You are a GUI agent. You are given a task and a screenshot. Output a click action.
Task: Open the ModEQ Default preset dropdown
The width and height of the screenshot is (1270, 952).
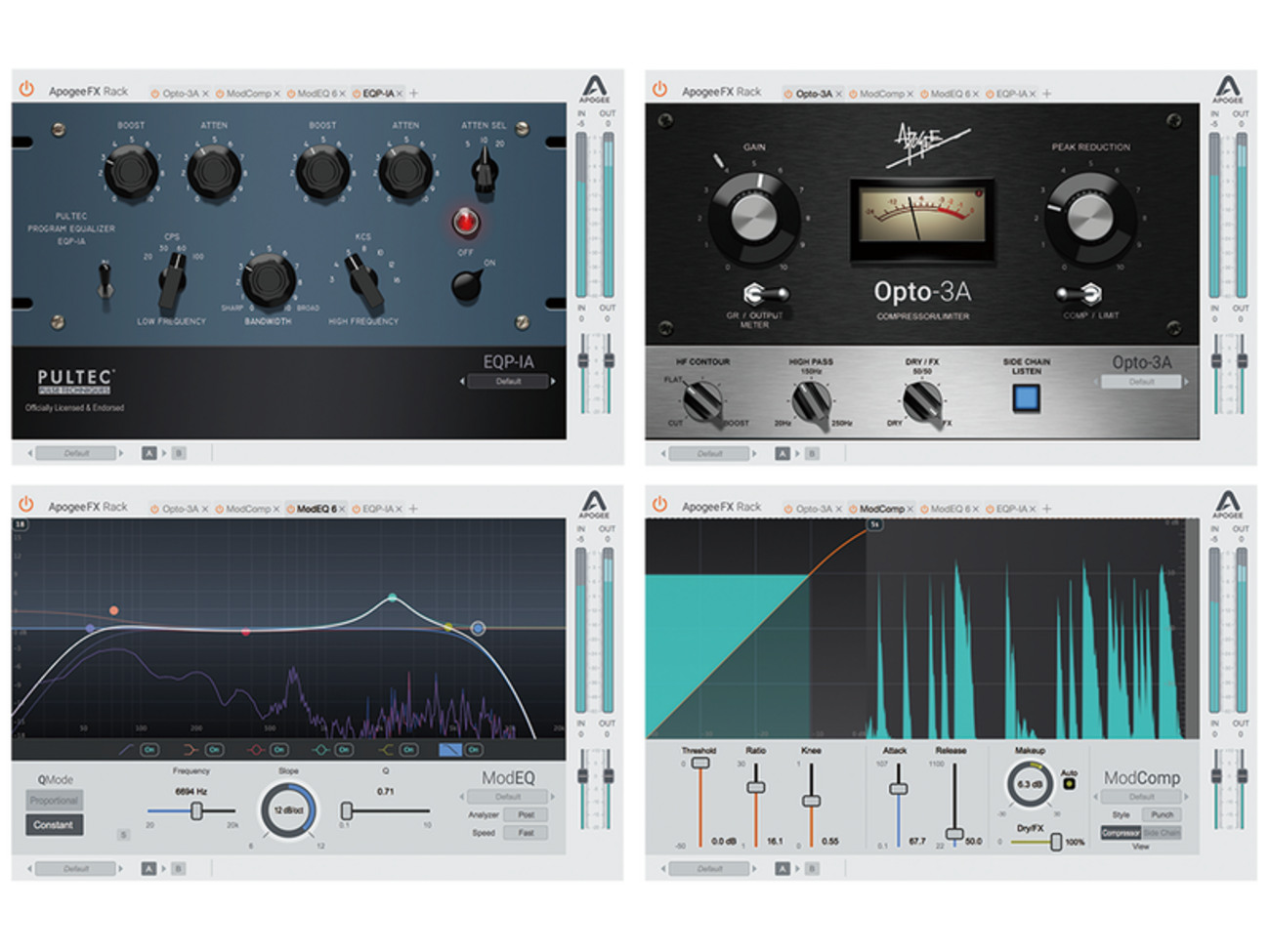[x=508, y=797]
